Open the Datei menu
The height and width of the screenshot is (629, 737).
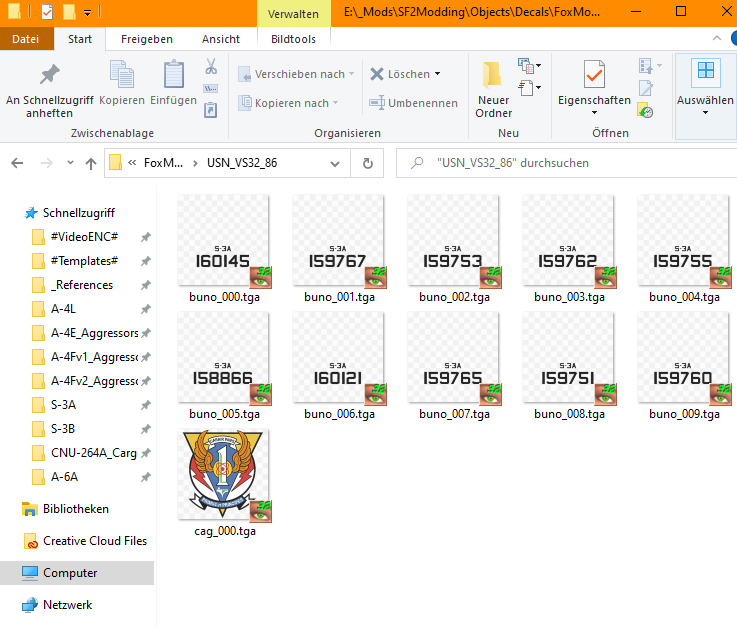(x=25, y=39)
